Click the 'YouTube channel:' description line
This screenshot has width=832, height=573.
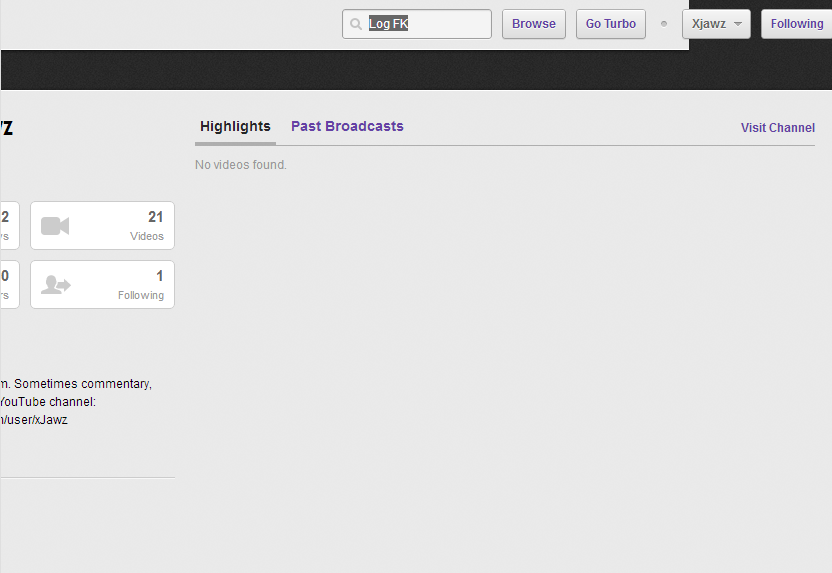[48, 402]
